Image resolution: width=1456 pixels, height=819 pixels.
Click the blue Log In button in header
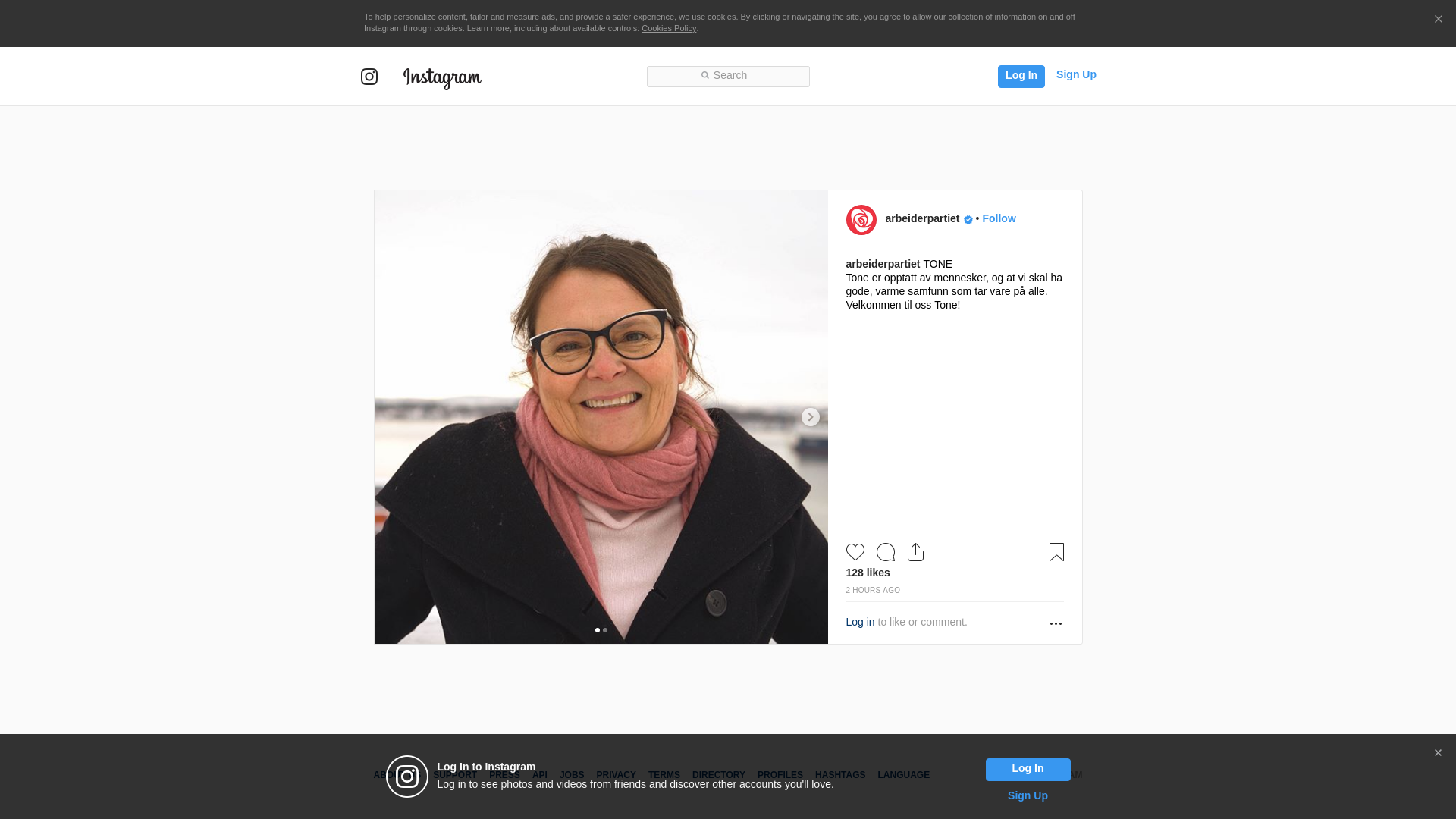pos(1021,76)
